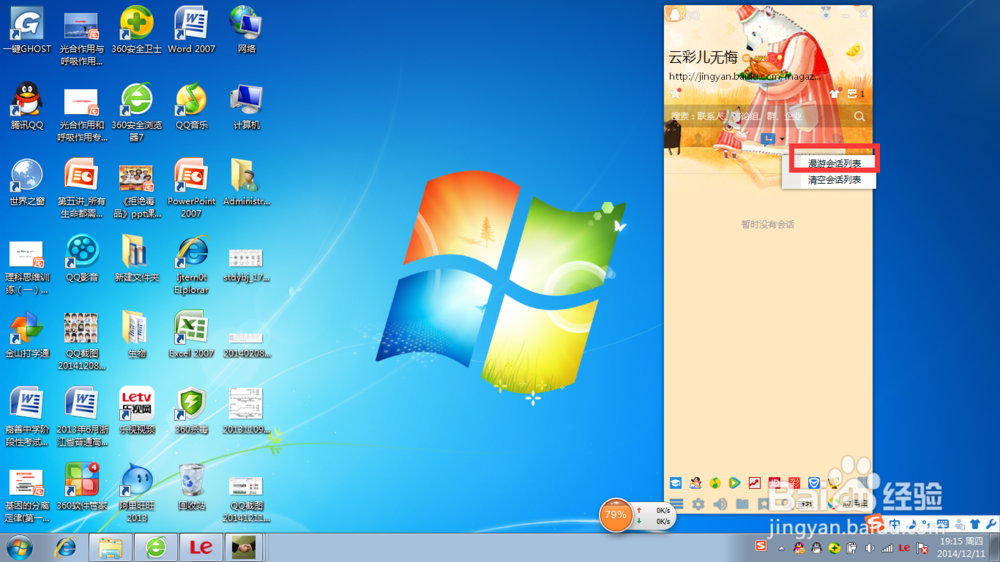Select 阿里旺旺 2013 desktop icon

tap(136, 492)
